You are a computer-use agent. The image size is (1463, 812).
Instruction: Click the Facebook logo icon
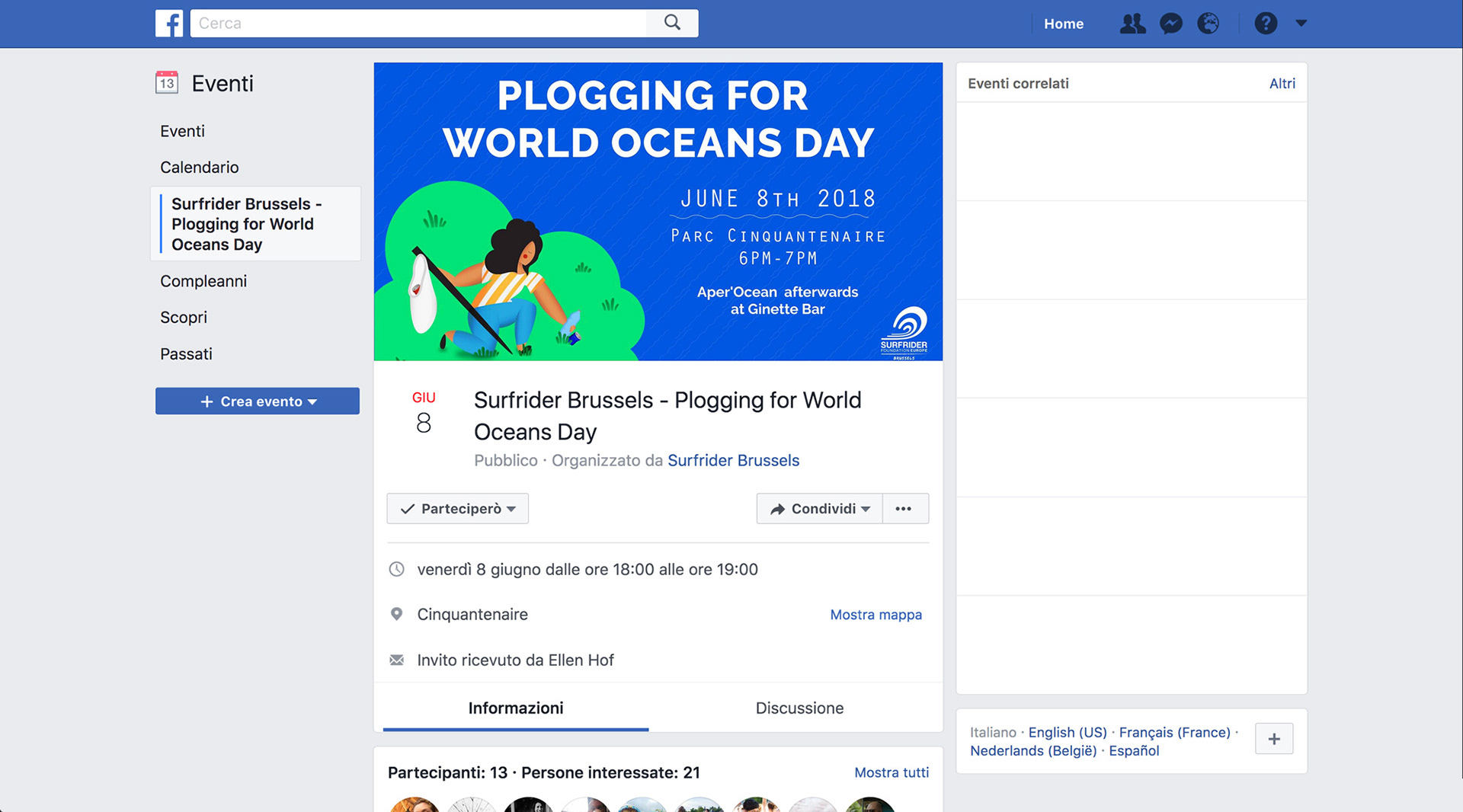pos(169,24)
